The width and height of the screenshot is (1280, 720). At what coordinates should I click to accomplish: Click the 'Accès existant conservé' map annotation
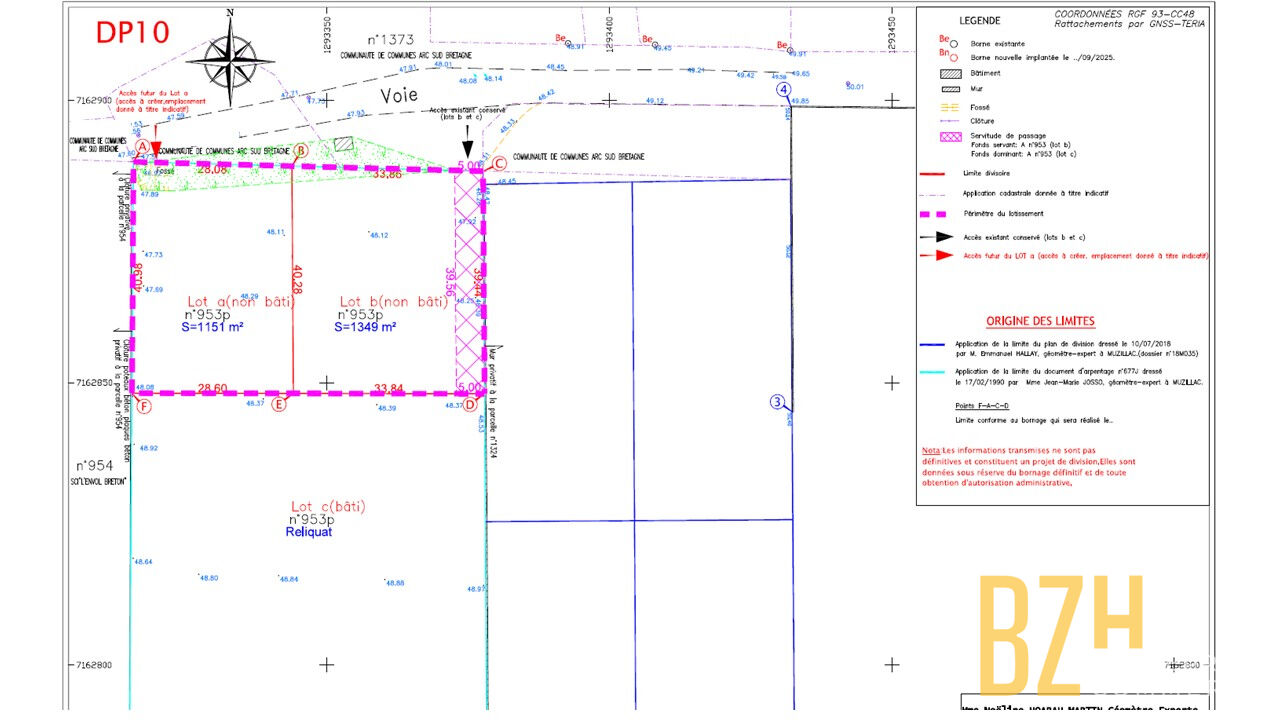(x=468, y=114)
